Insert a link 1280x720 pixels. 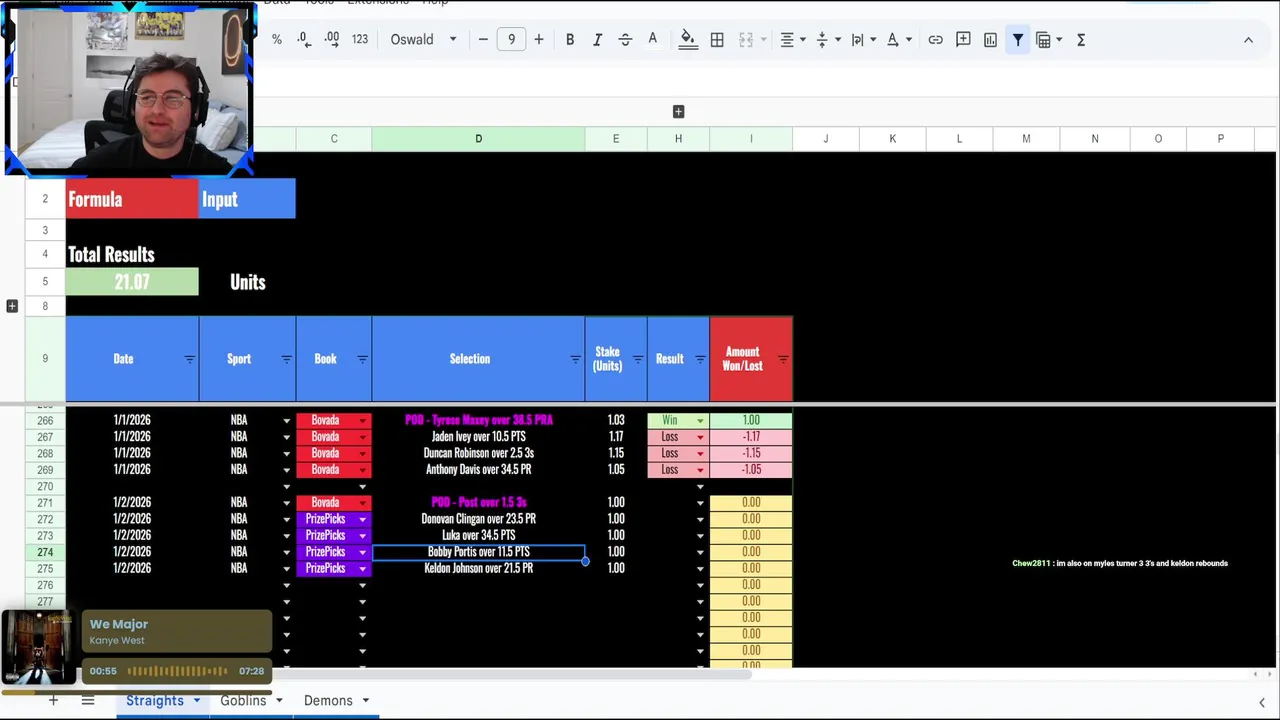click(935, 40)
